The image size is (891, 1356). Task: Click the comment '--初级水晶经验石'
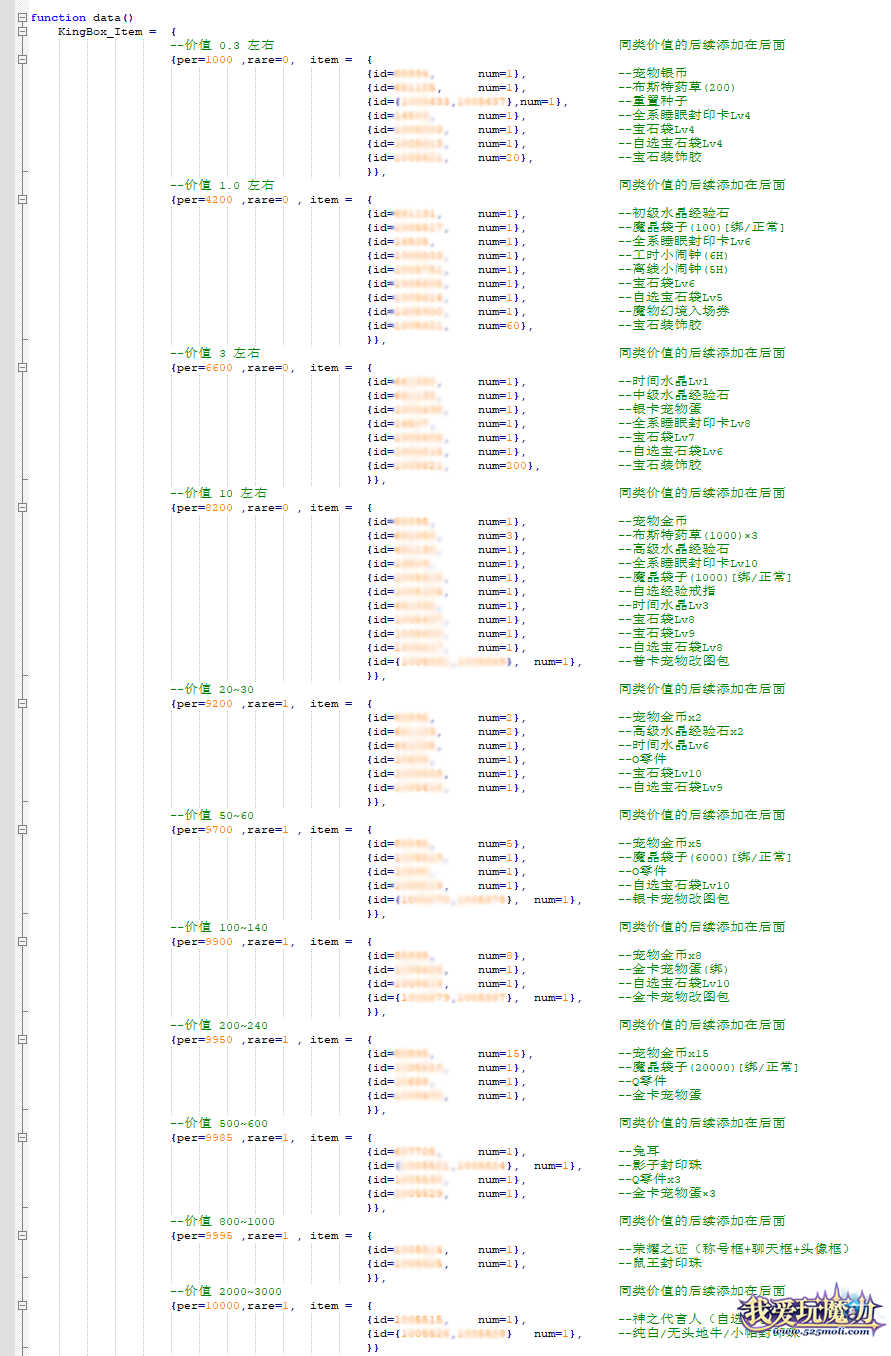[674, 213]
